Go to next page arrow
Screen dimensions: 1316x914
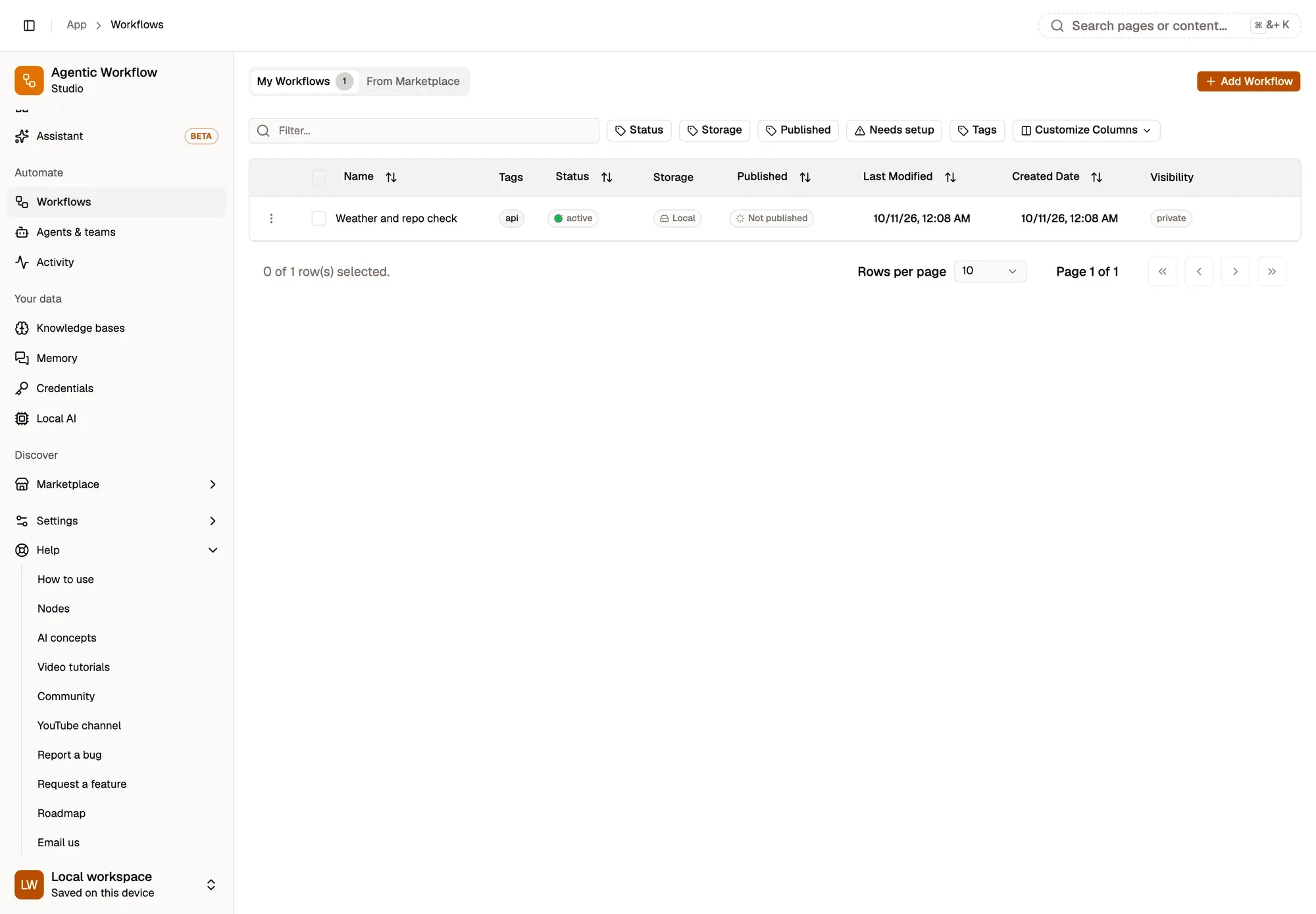click(1235, 272)
